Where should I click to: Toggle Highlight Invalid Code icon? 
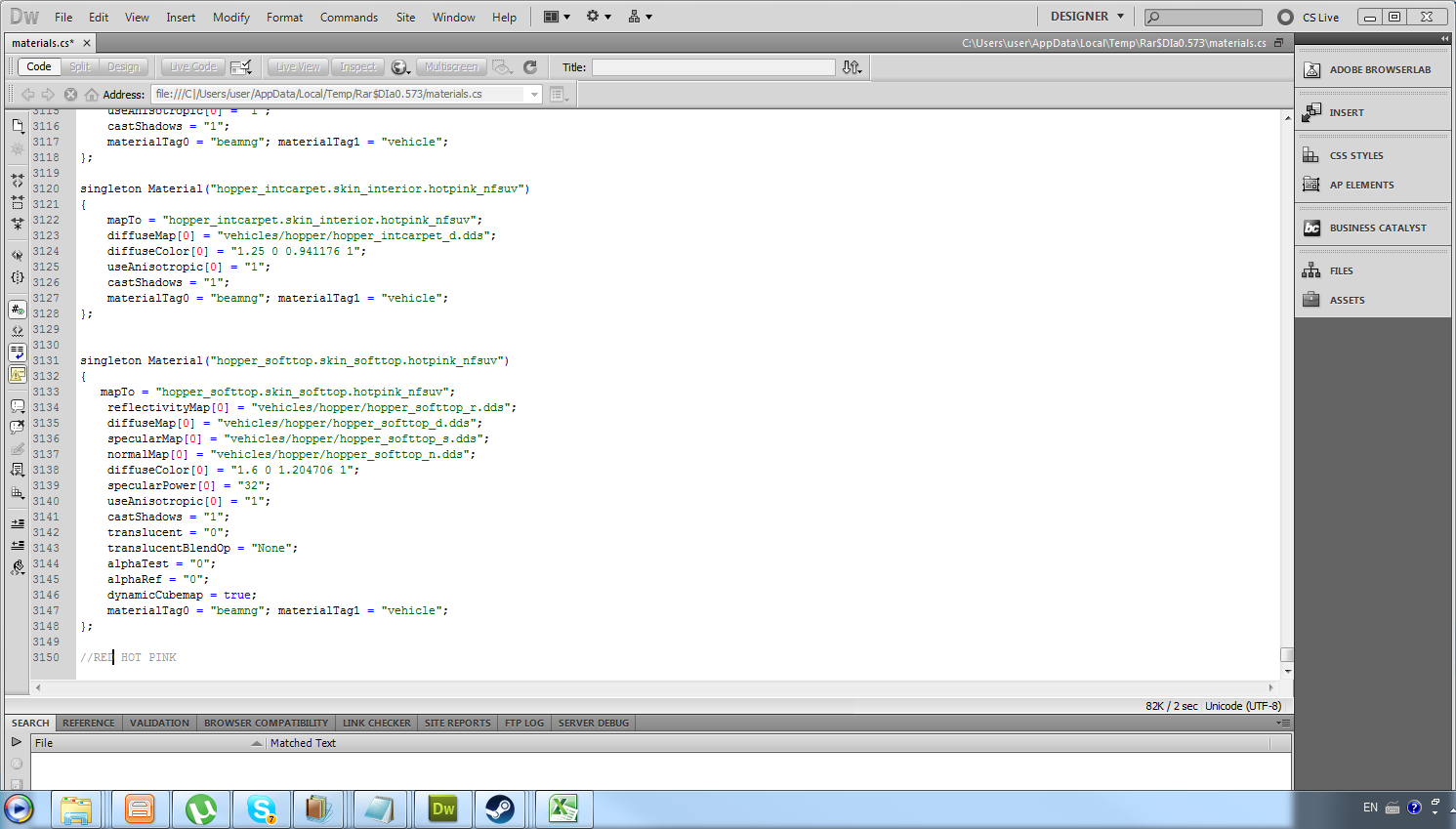click(18, 331)
